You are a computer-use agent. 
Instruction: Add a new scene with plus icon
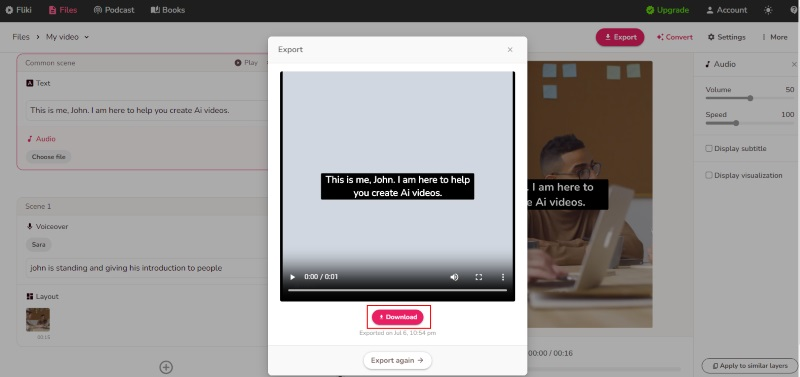166,367
